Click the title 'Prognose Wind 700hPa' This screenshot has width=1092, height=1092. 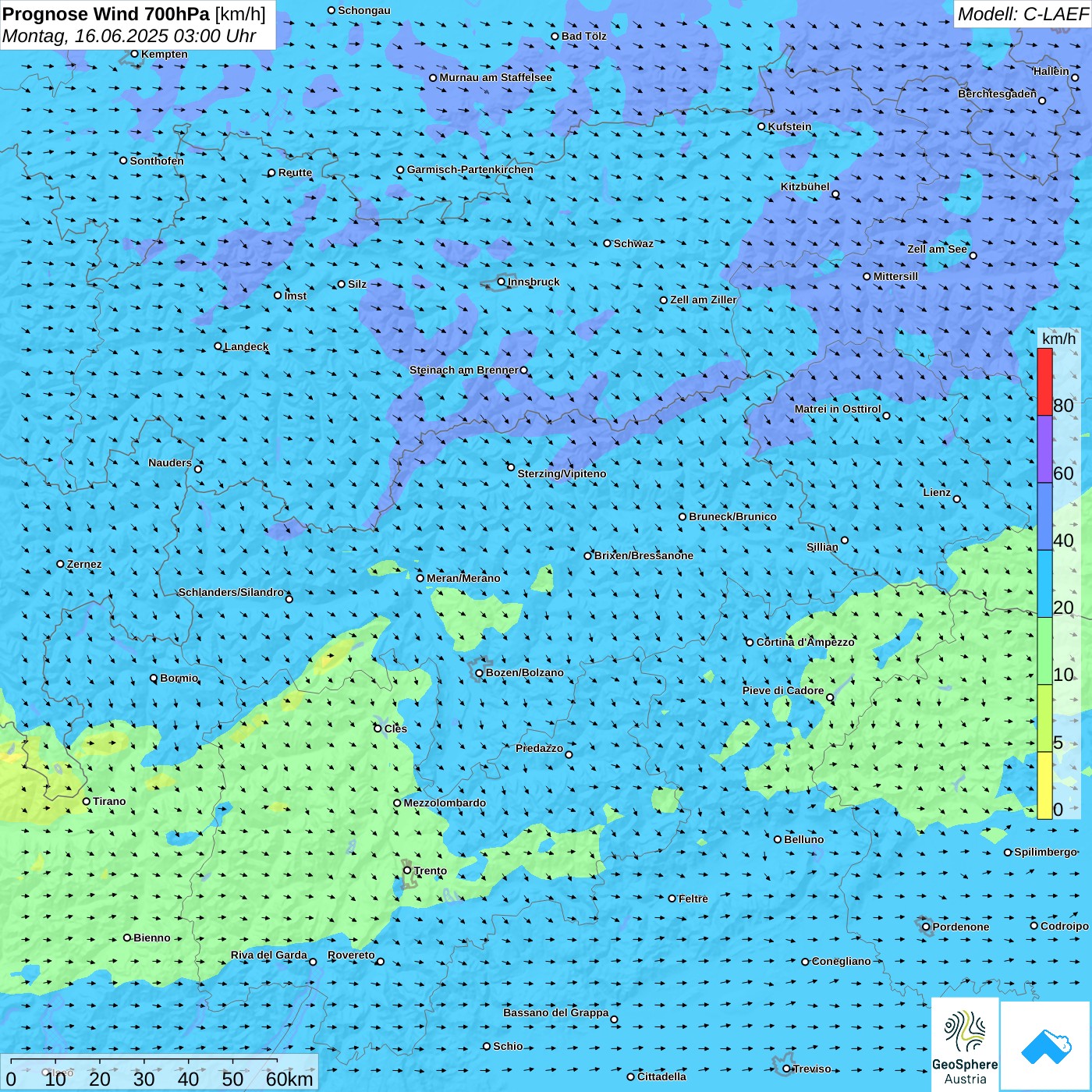106,14
